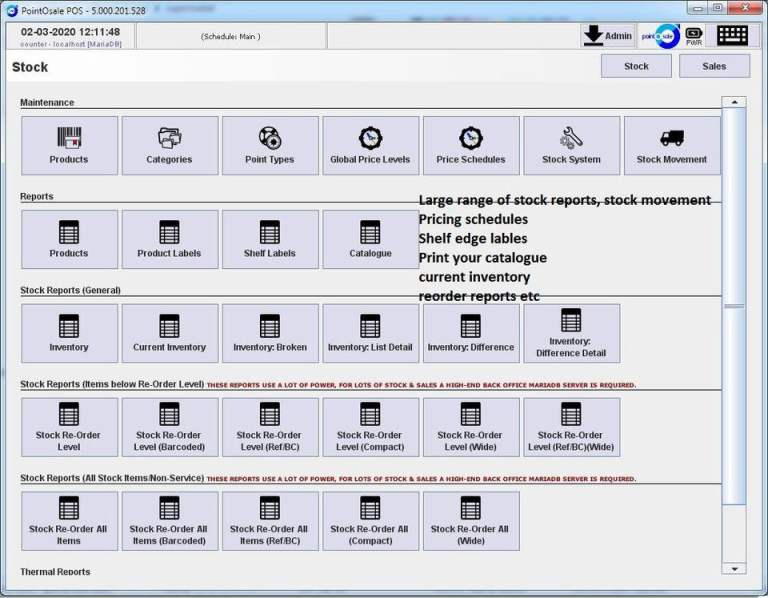Click the PWR power icon

(x=693, y=35)
